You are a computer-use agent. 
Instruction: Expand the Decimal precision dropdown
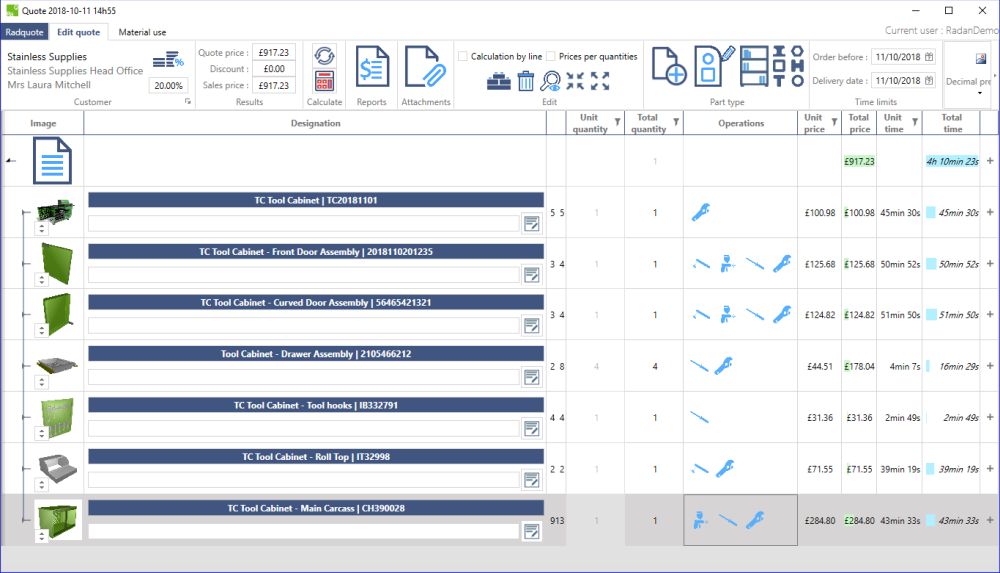pyautogui.click(x=980, y=93)
